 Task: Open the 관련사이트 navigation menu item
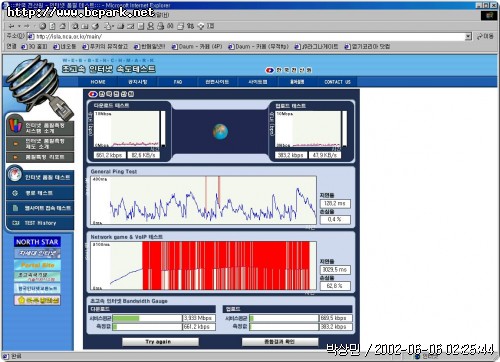[x=217, y=82]
